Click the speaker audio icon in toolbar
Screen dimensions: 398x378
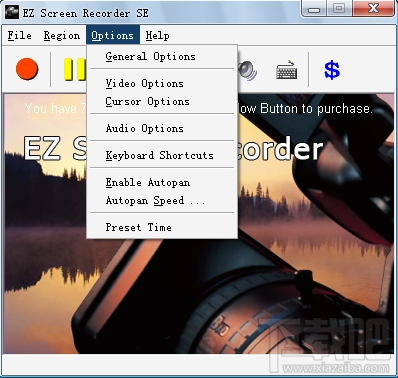click(x=248, y=71)
